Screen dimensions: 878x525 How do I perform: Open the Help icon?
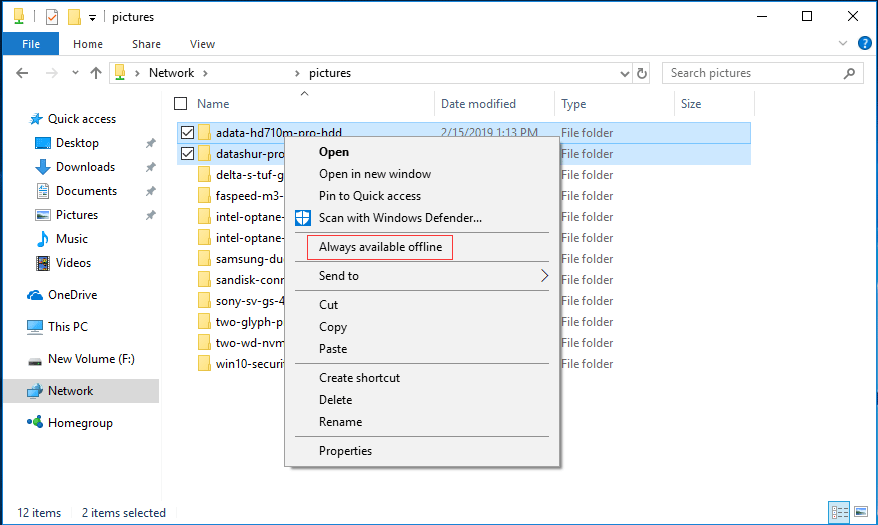pyautogui.click(x=865, y=43)
